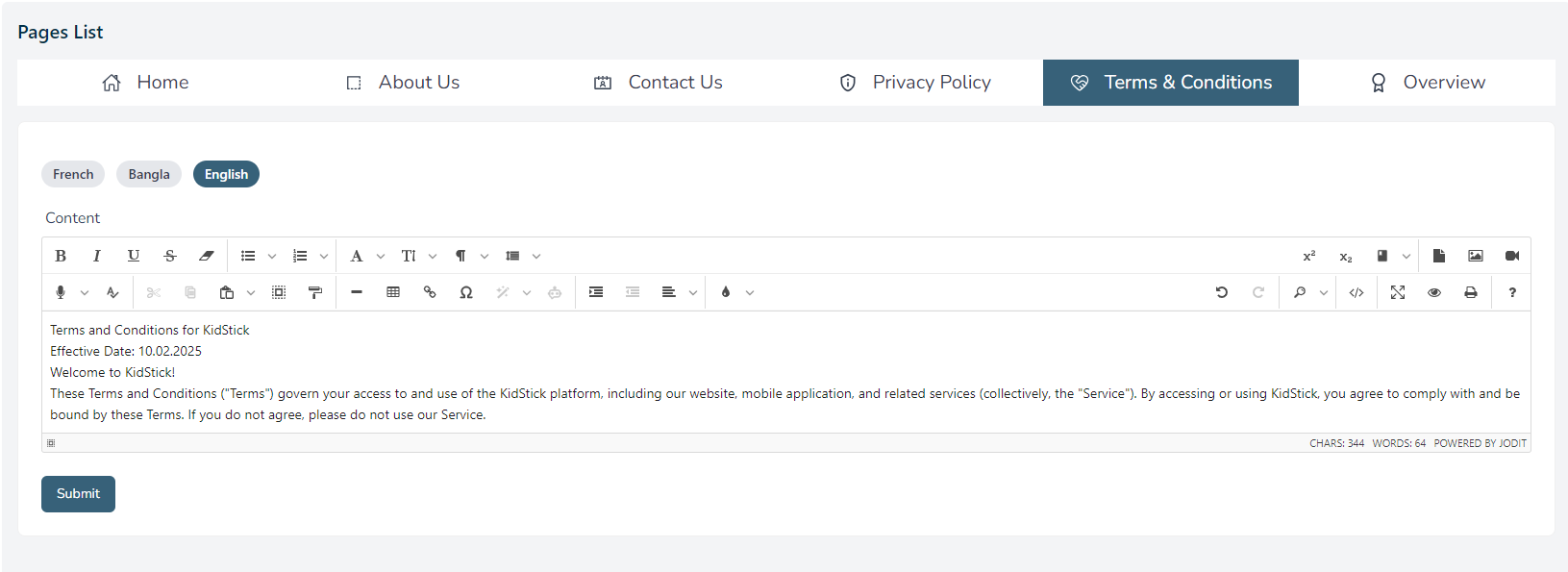Open the paste options dropdown arrow
The image size is (1568, 572).
[251, 292]
